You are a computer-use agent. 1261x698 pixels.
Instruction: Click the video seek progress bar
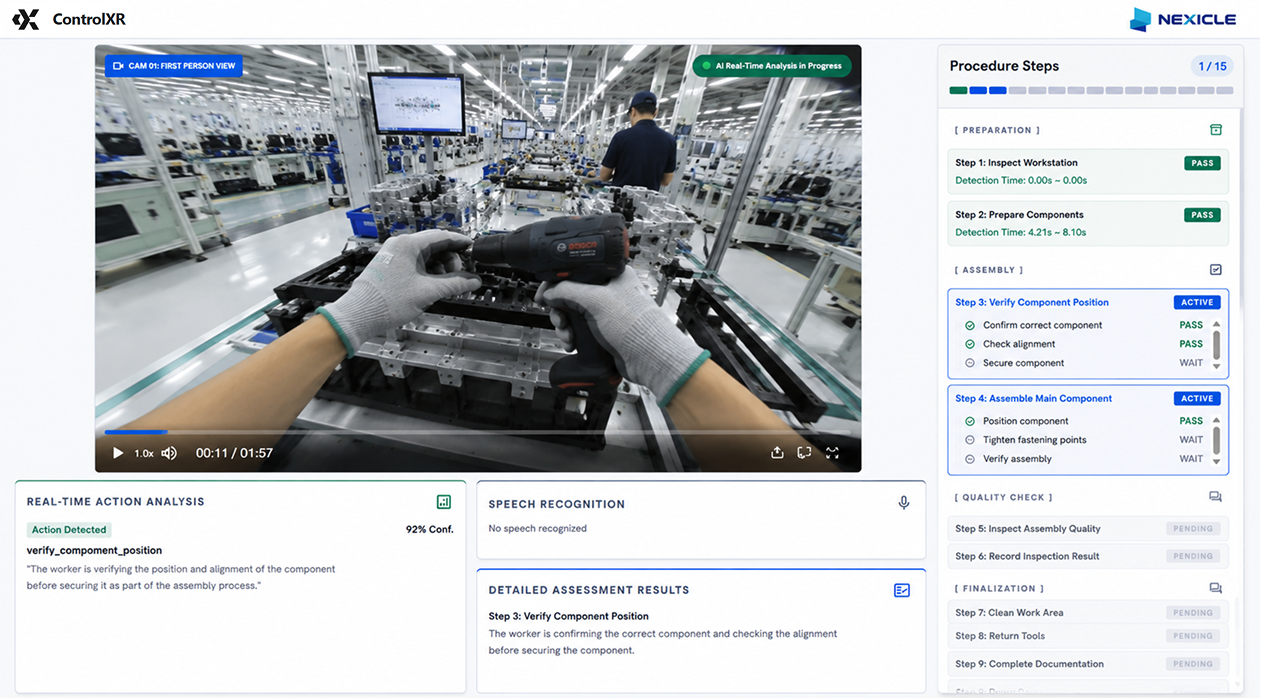478,432
